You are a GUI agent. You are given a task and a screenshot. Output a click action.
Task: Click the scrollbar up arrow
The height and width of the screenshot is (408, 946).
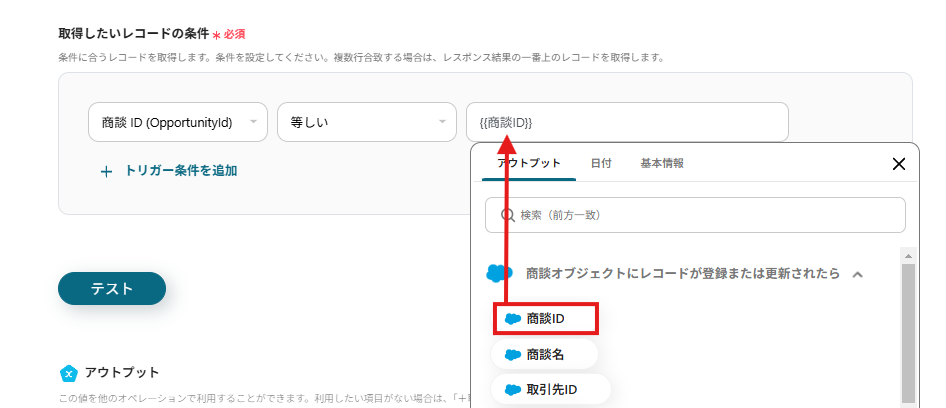(x=908, y=256)
